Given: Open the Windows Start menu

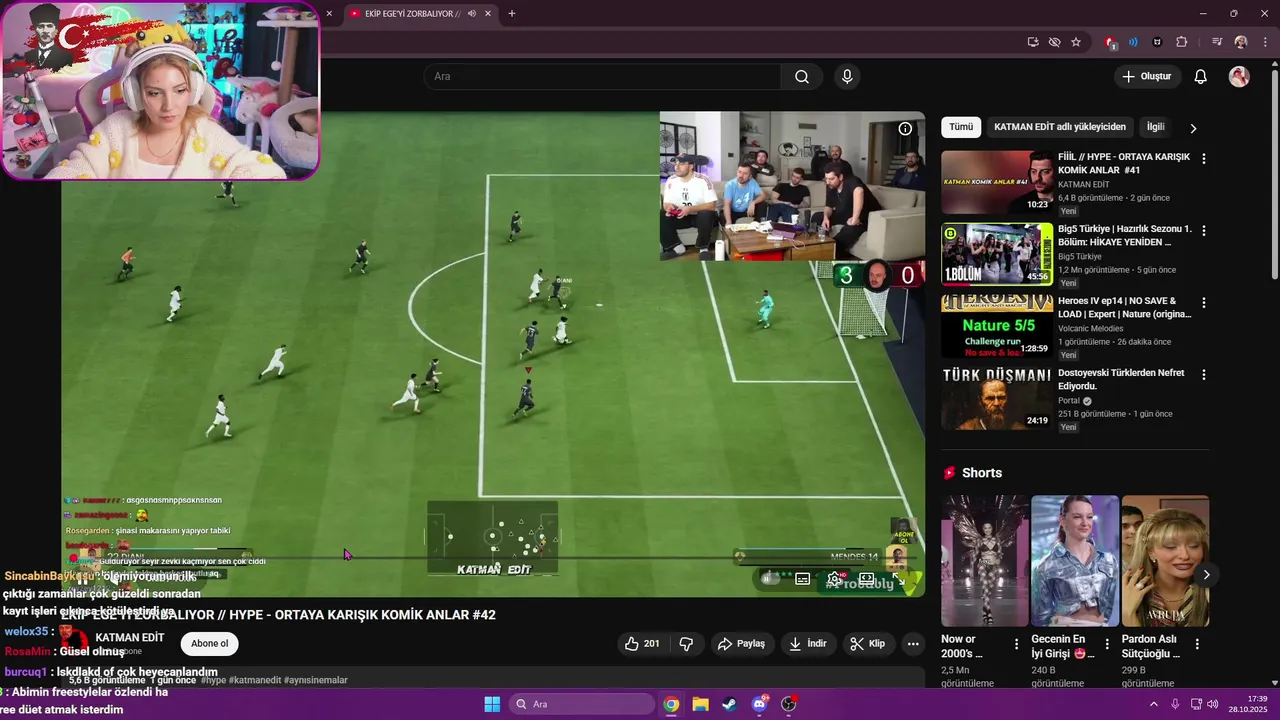Looking at the screenshot, I should (x=492, y=704).
